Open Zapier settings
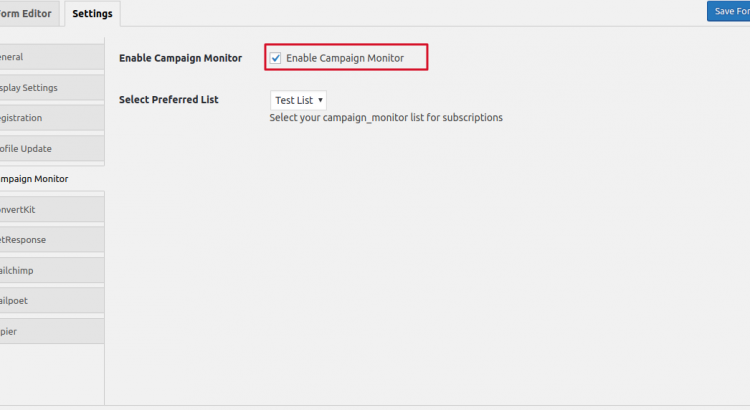Image resolution: width=750 pixels, height=410 pixels. pyautogui.click(x=52, y=331)
